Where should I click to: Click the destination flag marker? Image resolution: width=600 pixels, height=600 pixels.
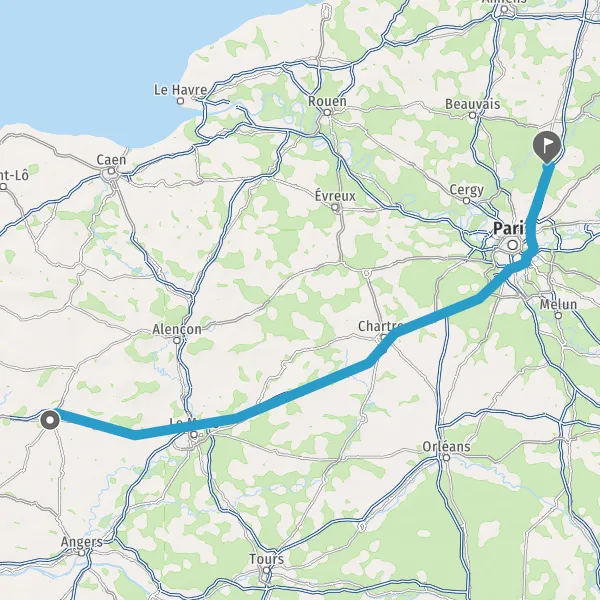[x=547, y=147]
